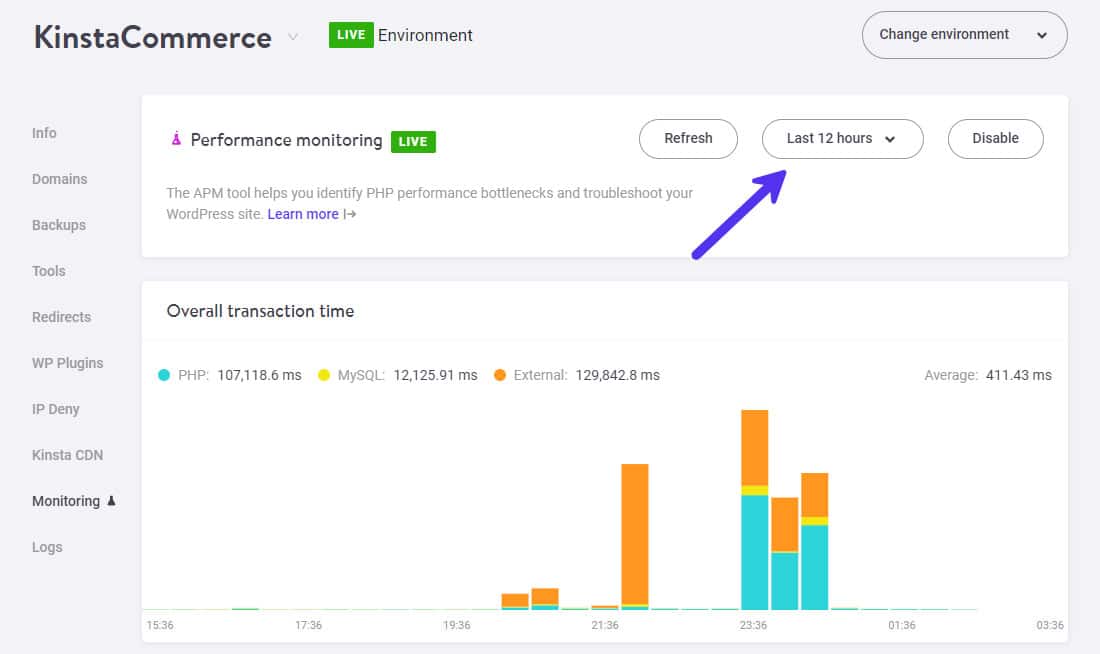1100x654 pixels.
Task: Open the Learn more link
Action: tap(303, 214)
